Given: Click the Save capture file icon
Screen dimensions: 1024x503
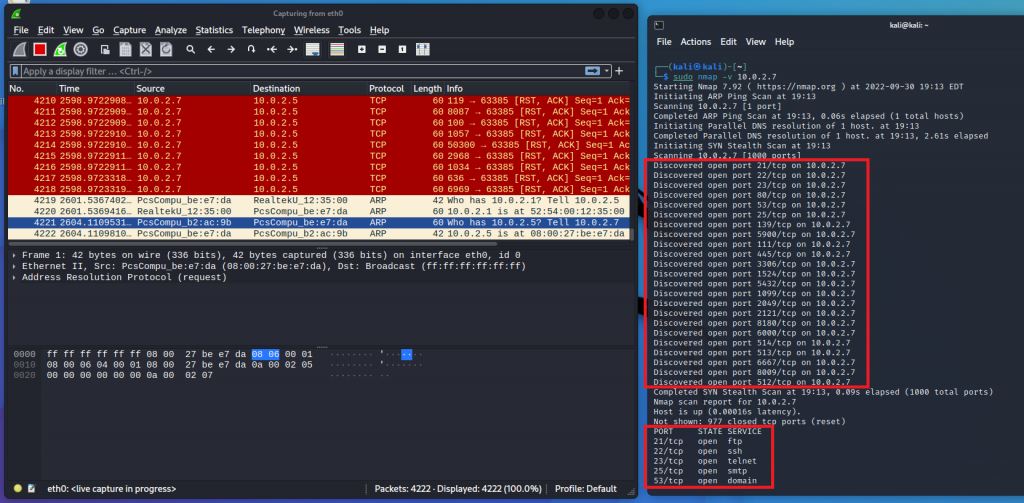Looking at the screenshot, I should pyautogui.click(x=125, y=49).
